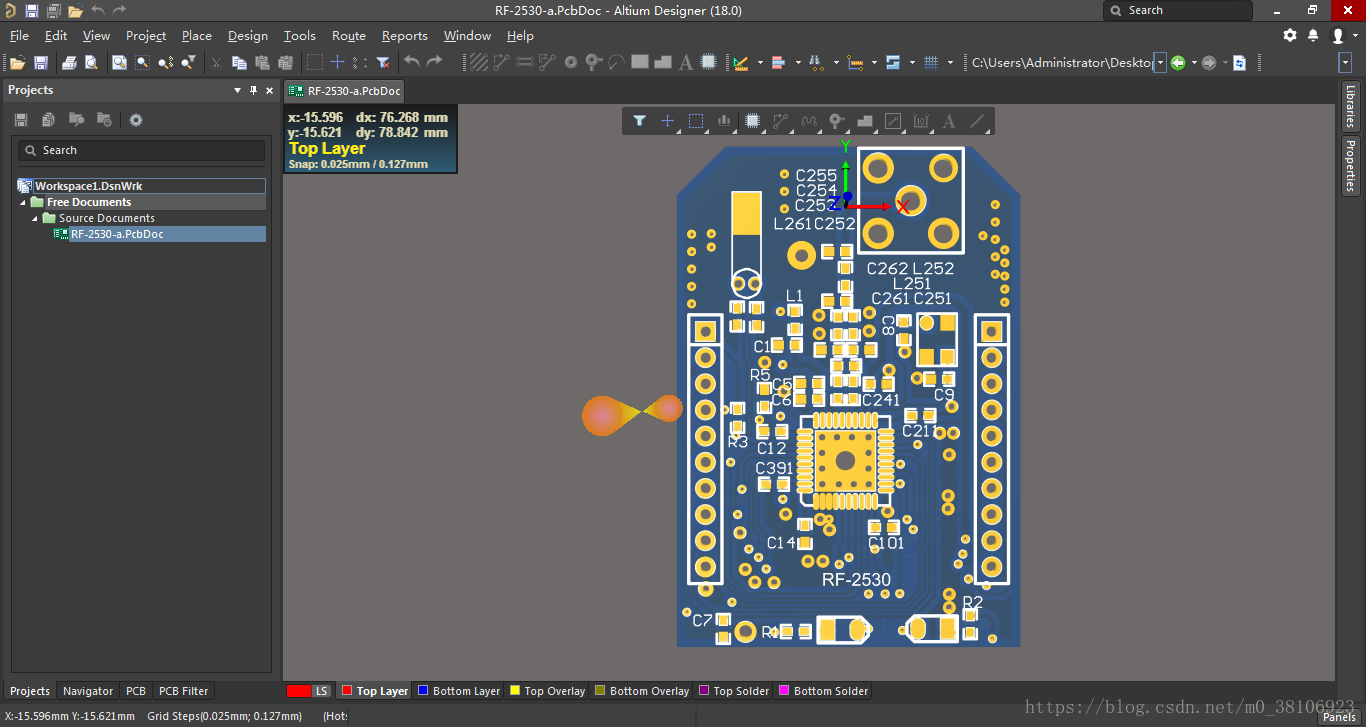Click the Undo arrow in main toolbar

click(x=411, y=62)
